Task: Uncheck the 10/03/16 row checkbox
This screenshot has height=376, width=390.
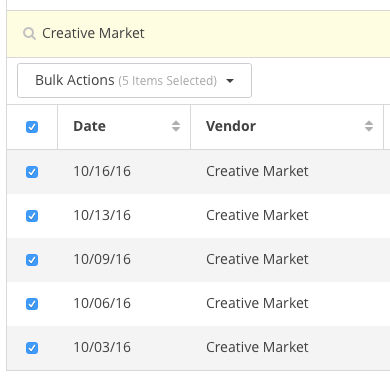Action: click(x=32, y=348)
